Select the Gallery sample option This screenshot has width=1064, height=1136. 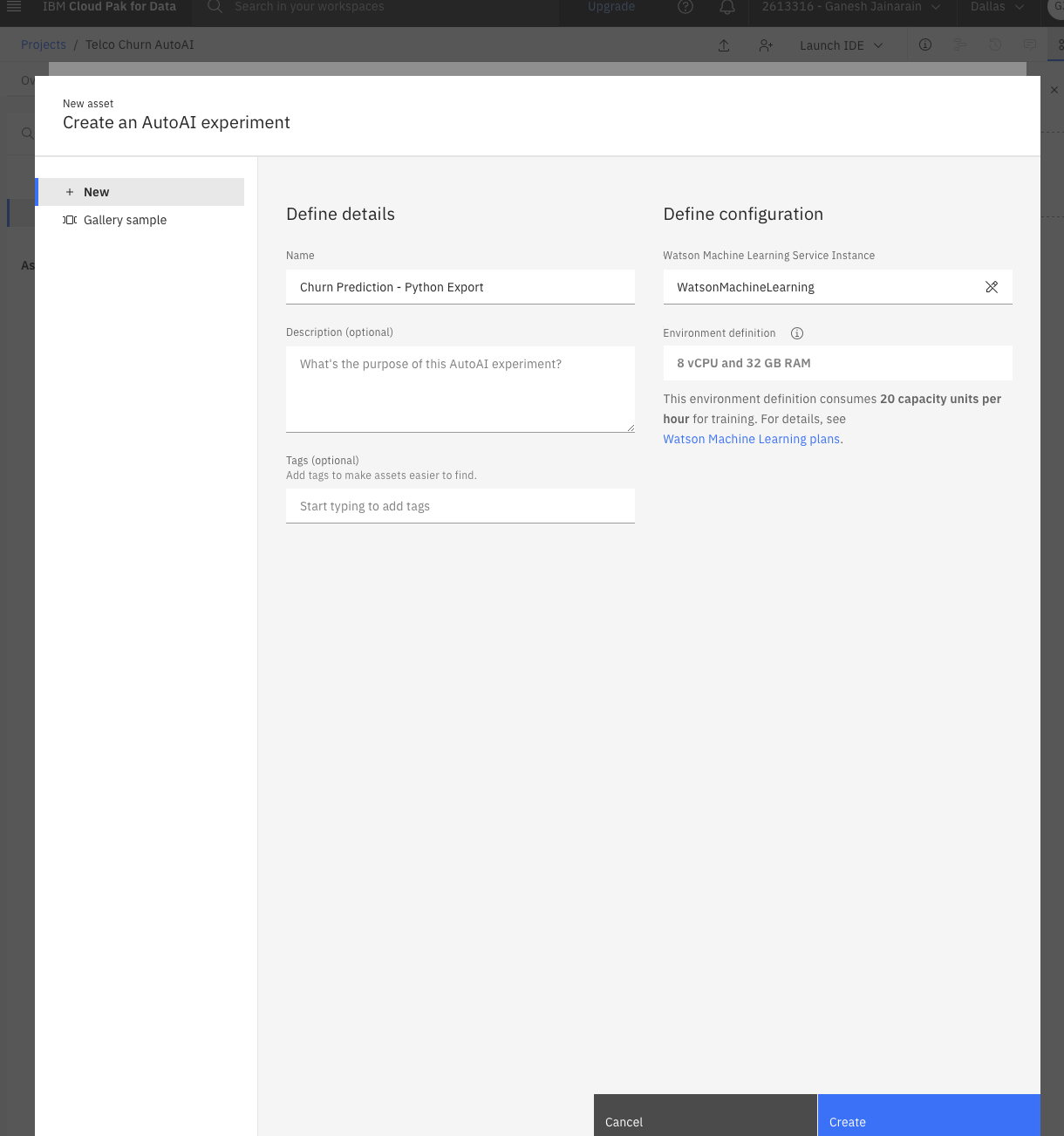[x=140, y=220]
